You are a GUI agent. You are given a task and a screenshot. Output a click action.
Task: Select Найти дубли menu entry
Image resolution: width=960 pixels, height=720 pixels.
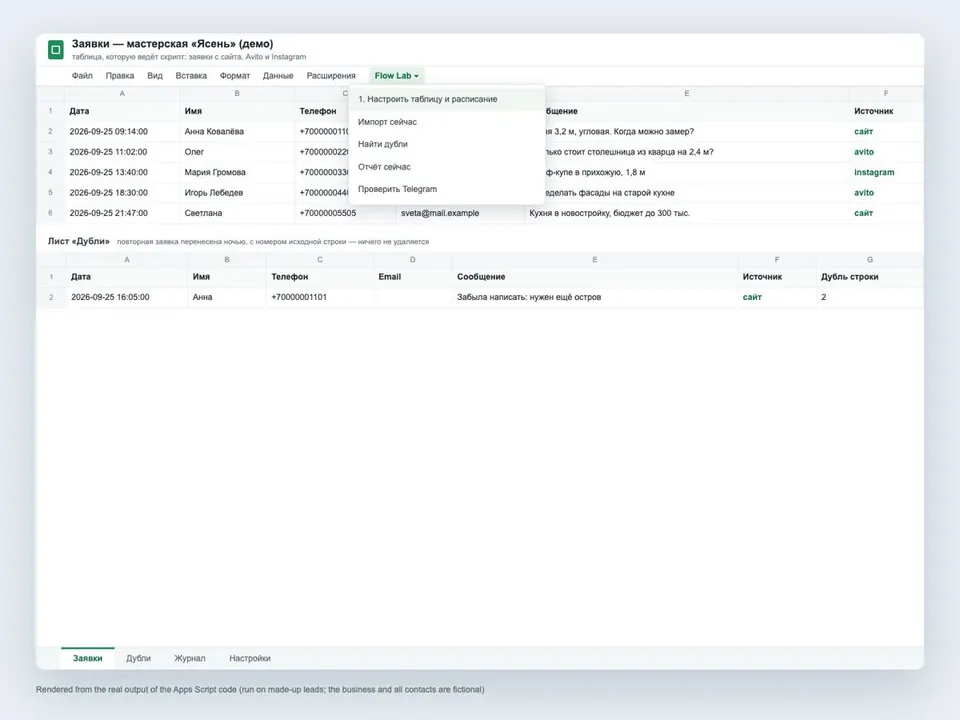[446, 144]
